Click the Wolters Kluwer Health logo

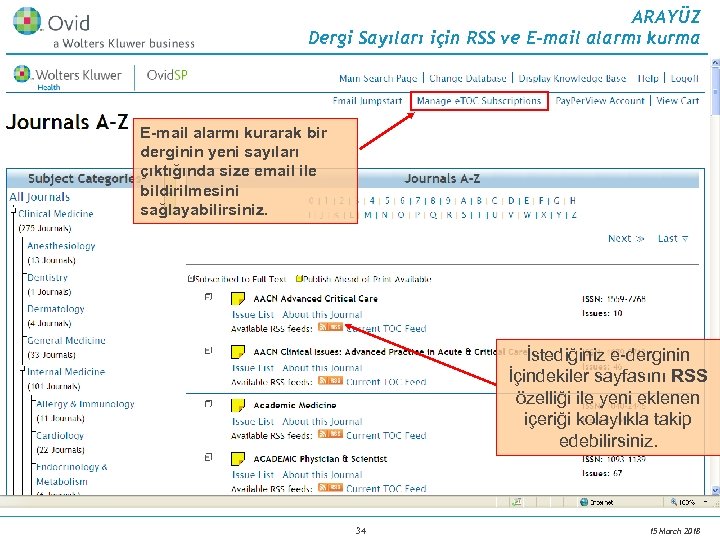click(68, 77)
